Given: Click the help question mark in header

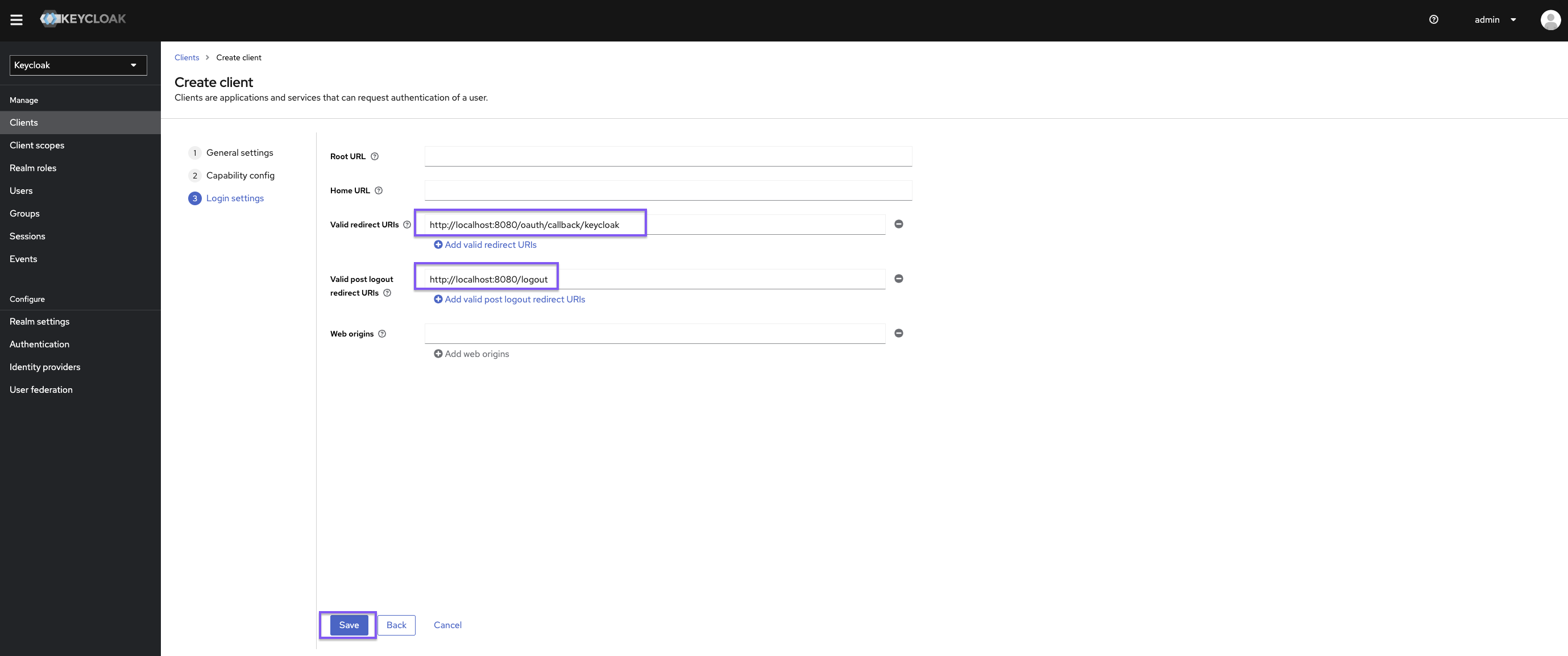Looking at the screenshot, I should [x=1433, y=19].
